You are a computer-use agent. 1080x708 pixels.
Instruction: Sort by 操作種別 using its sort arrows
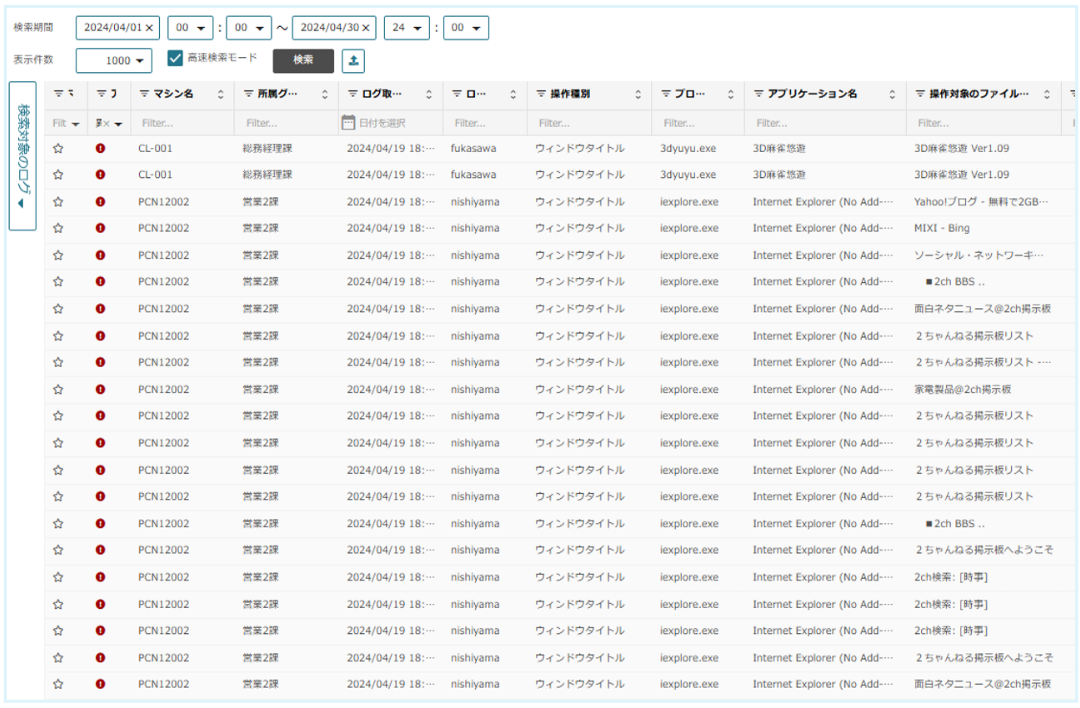[638, 94]
